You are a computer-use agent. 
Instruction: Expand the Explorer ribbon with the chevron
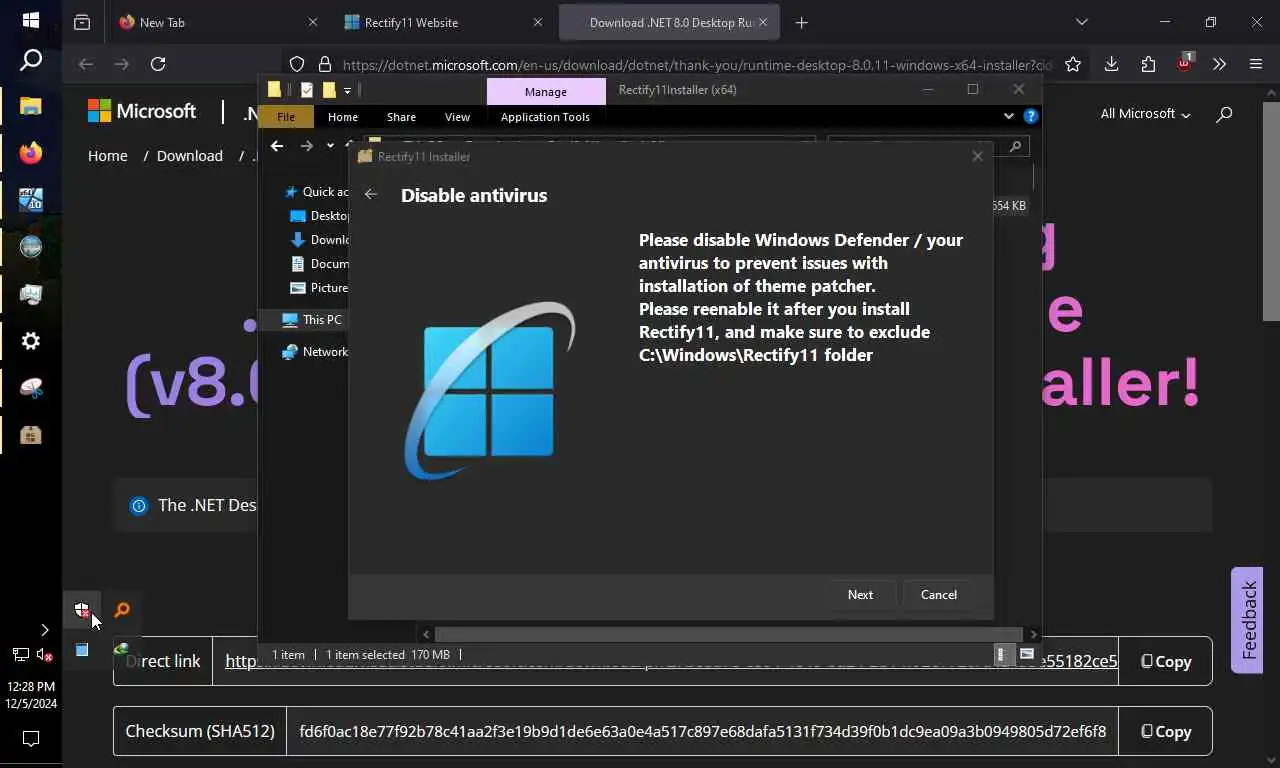[1008, 116]
